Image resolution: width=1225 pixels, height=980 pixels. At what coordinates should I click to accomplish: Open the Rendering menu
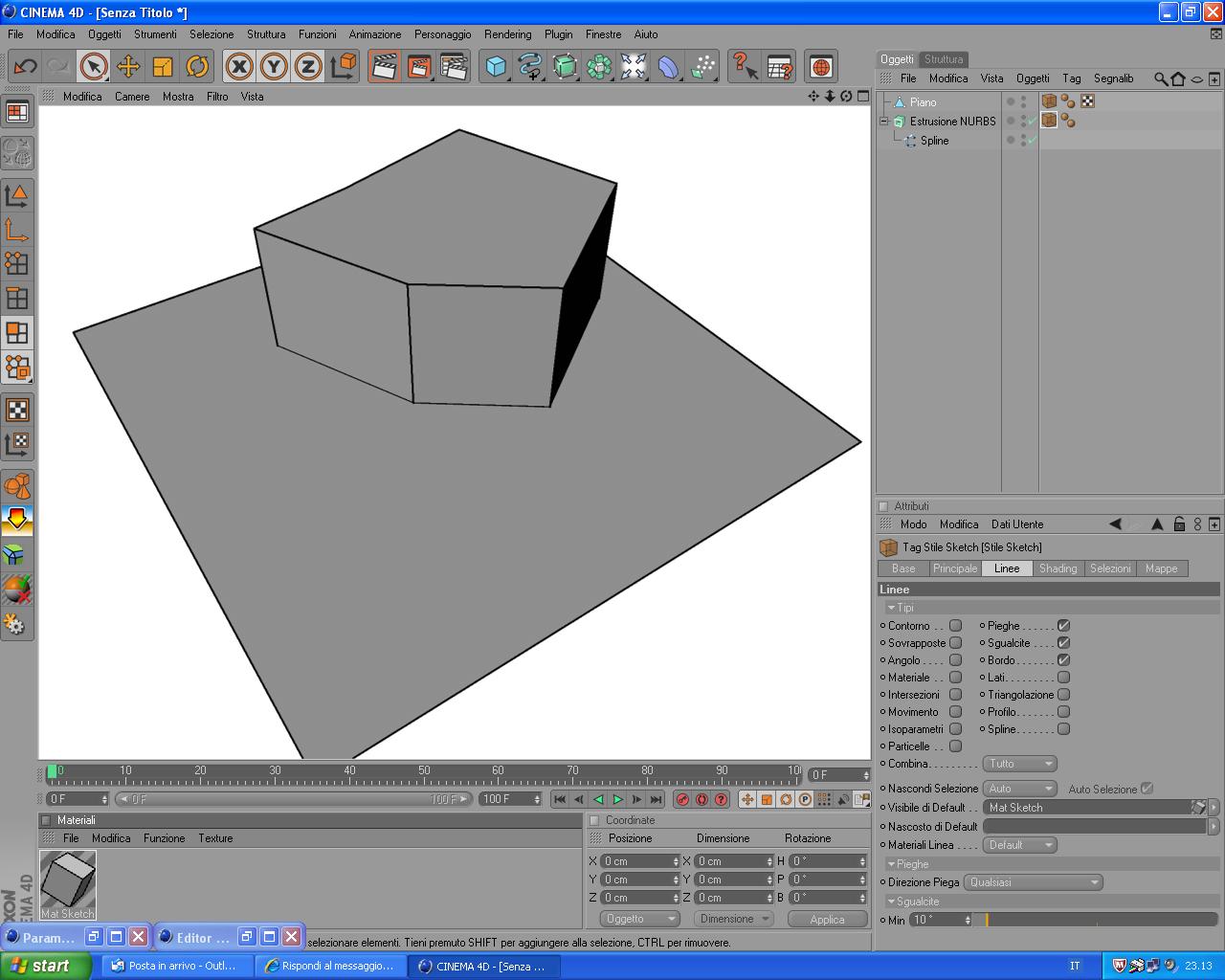pyautogui.click(x=507, y=33)
